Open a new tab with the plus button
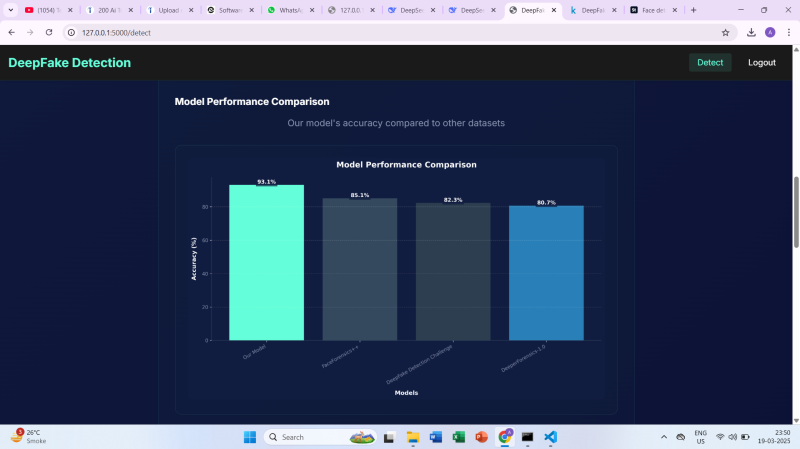800x449 pixels. [694, 10]
